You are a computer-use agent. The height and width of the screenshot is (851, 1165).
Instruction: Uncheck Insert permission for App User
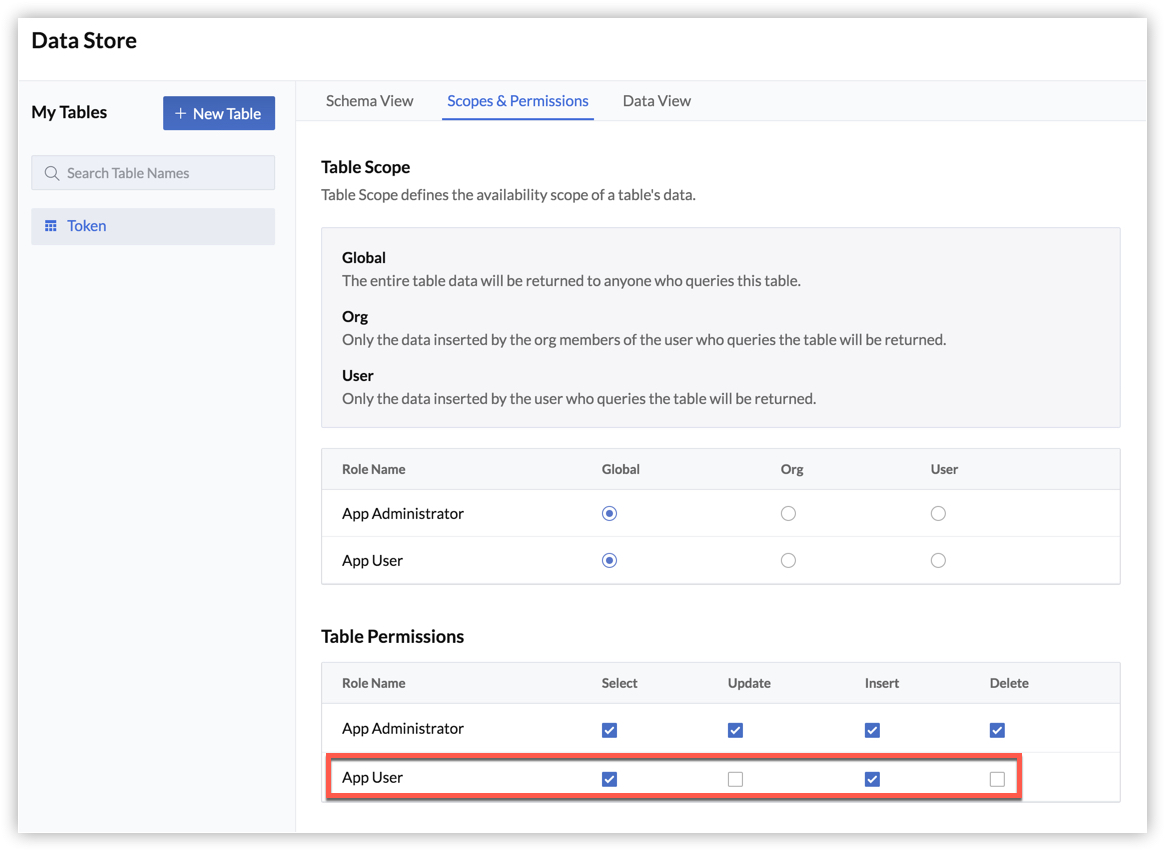(x=872, y=779)
